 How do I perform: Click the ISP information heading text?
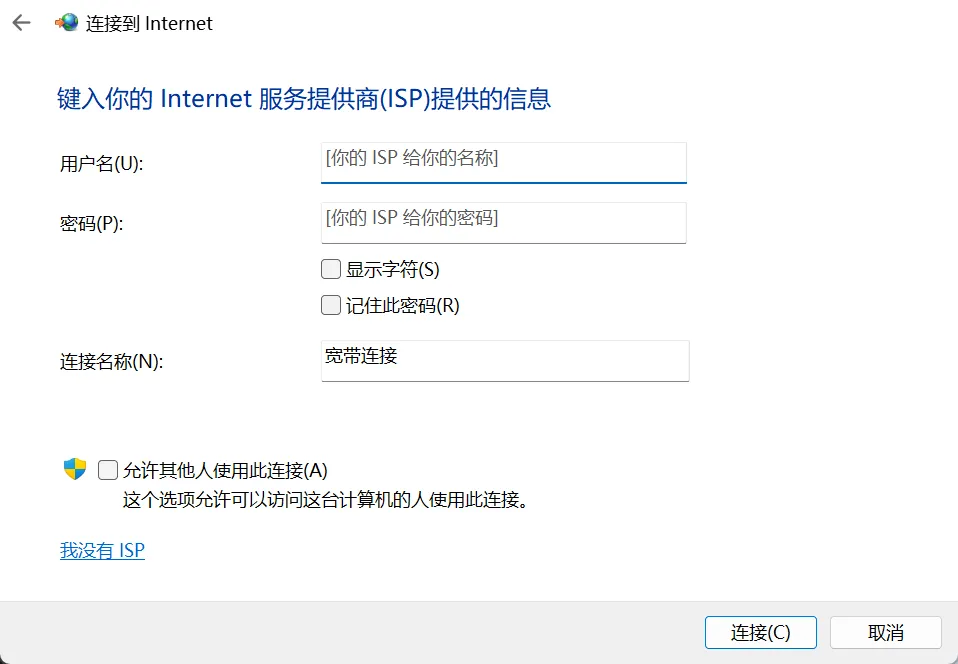(x=302, y=98)
